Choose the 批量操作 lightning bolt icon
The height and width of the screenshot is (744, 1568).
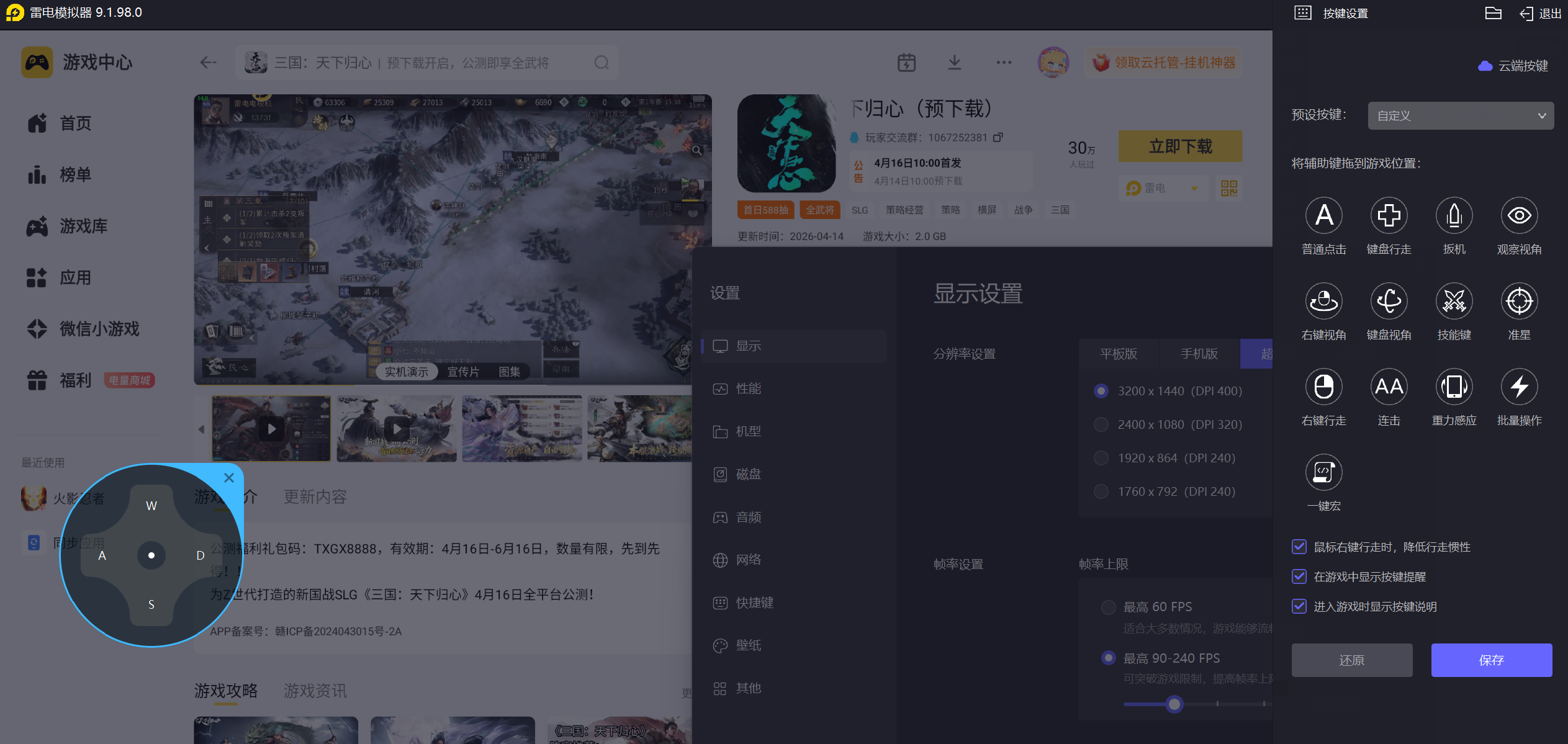(1519, 387)
